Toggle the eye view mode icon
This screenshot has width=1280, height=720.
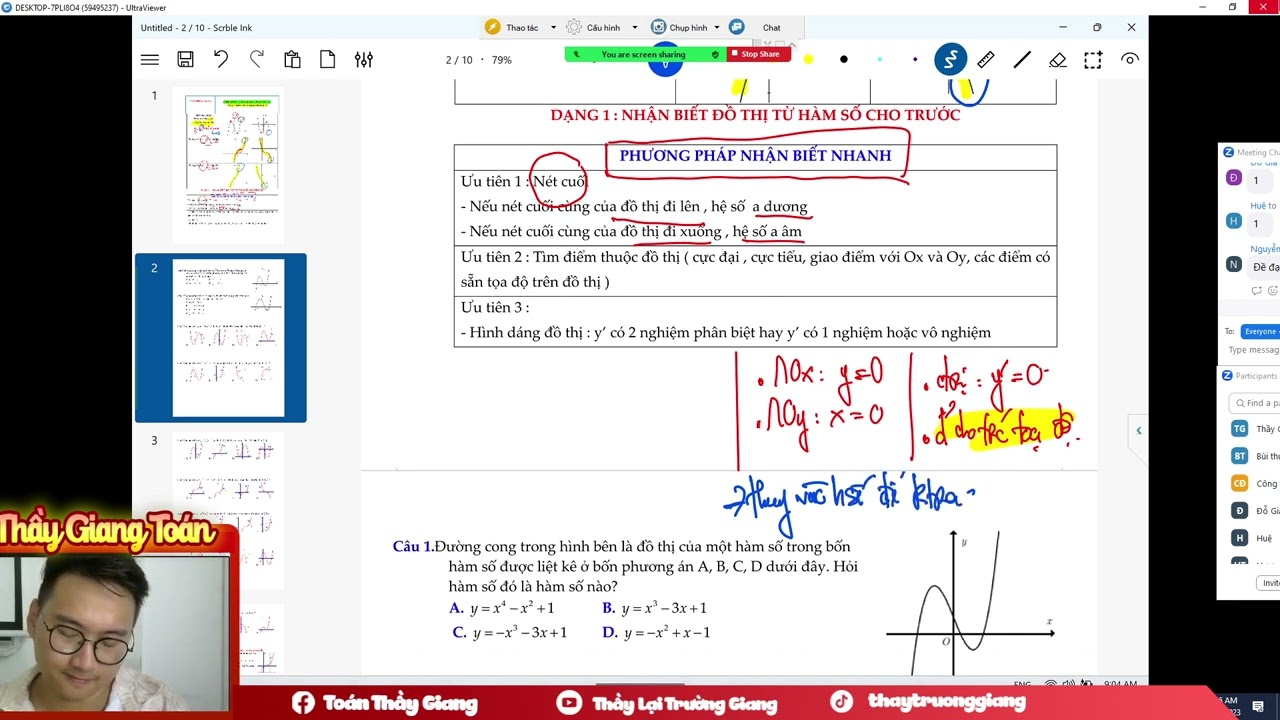pos(1130,60)
